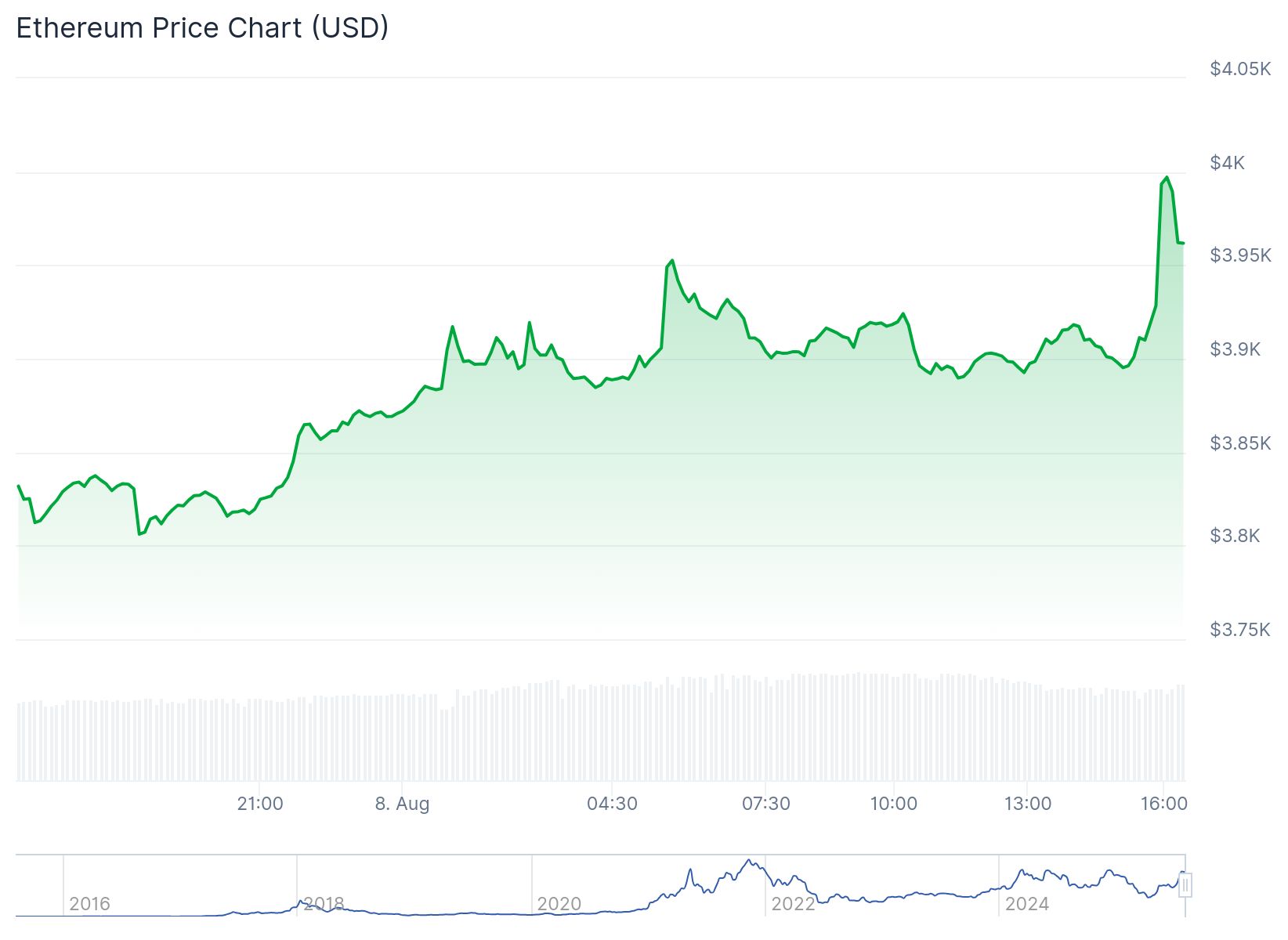Click the $3.8K price axis label
The width and height of the screenshot is (1288, 940).
click(x=1235, y=536)
